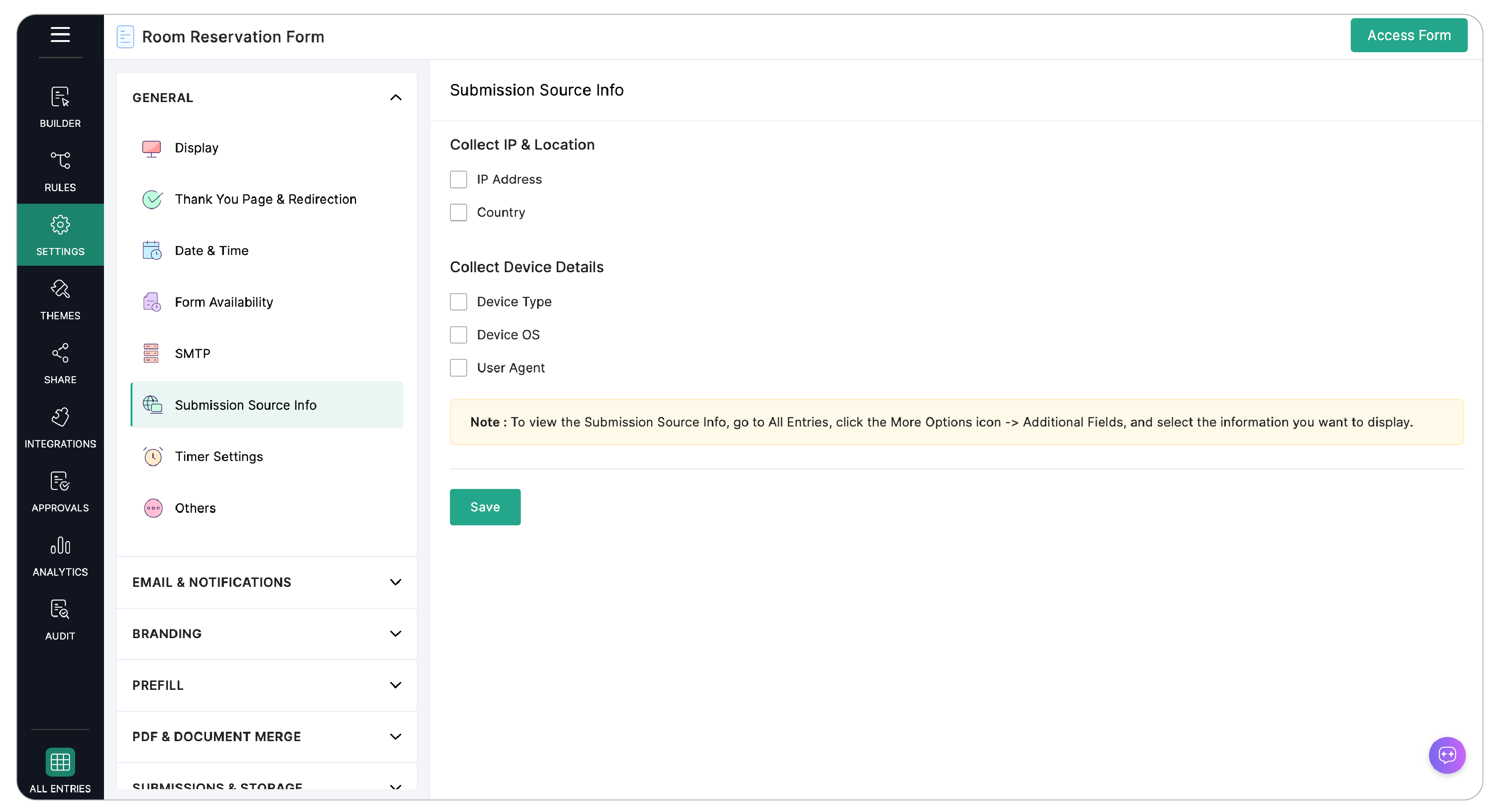Open All Entries grid icon

click(60, 761)
